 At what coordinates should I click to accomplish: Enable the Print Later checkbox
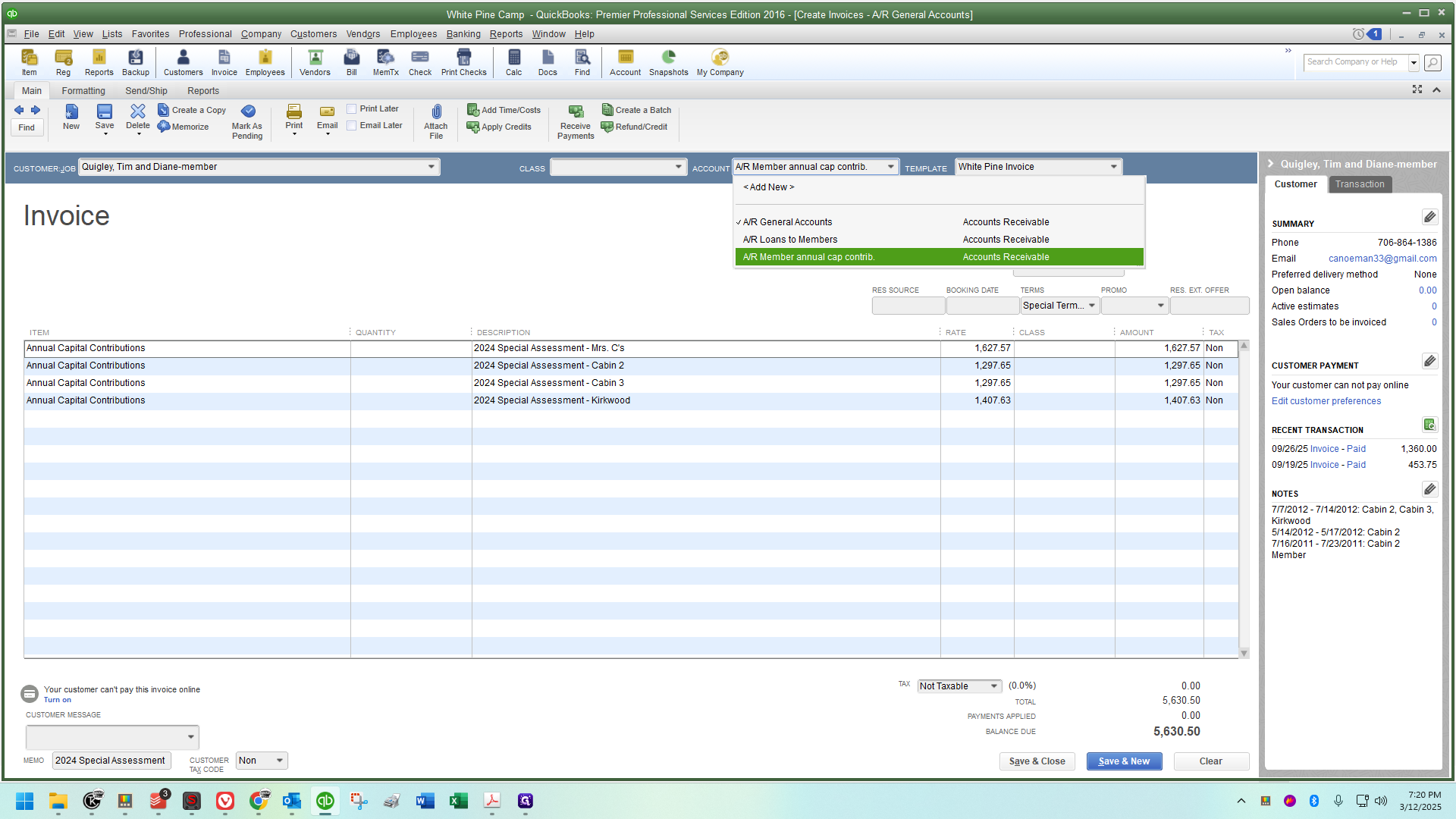tap(352, 109)
